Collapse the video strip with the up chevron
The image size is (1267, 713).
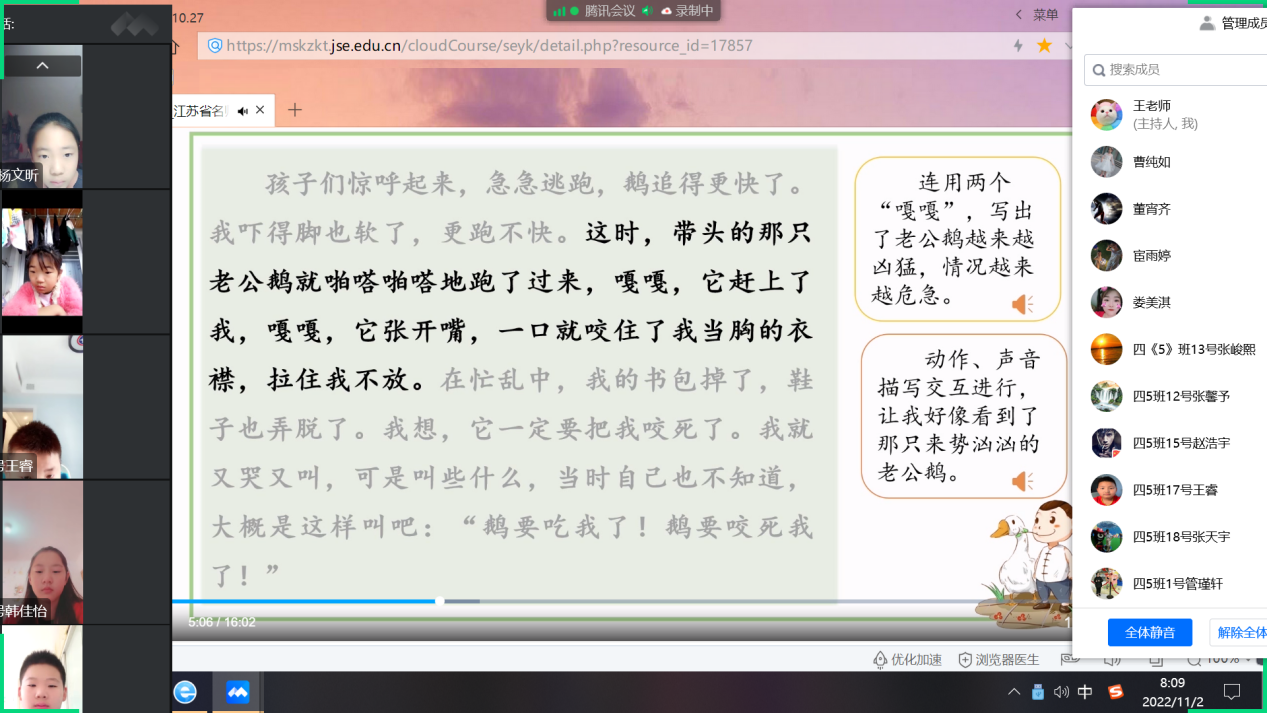(x=42, y=66)
